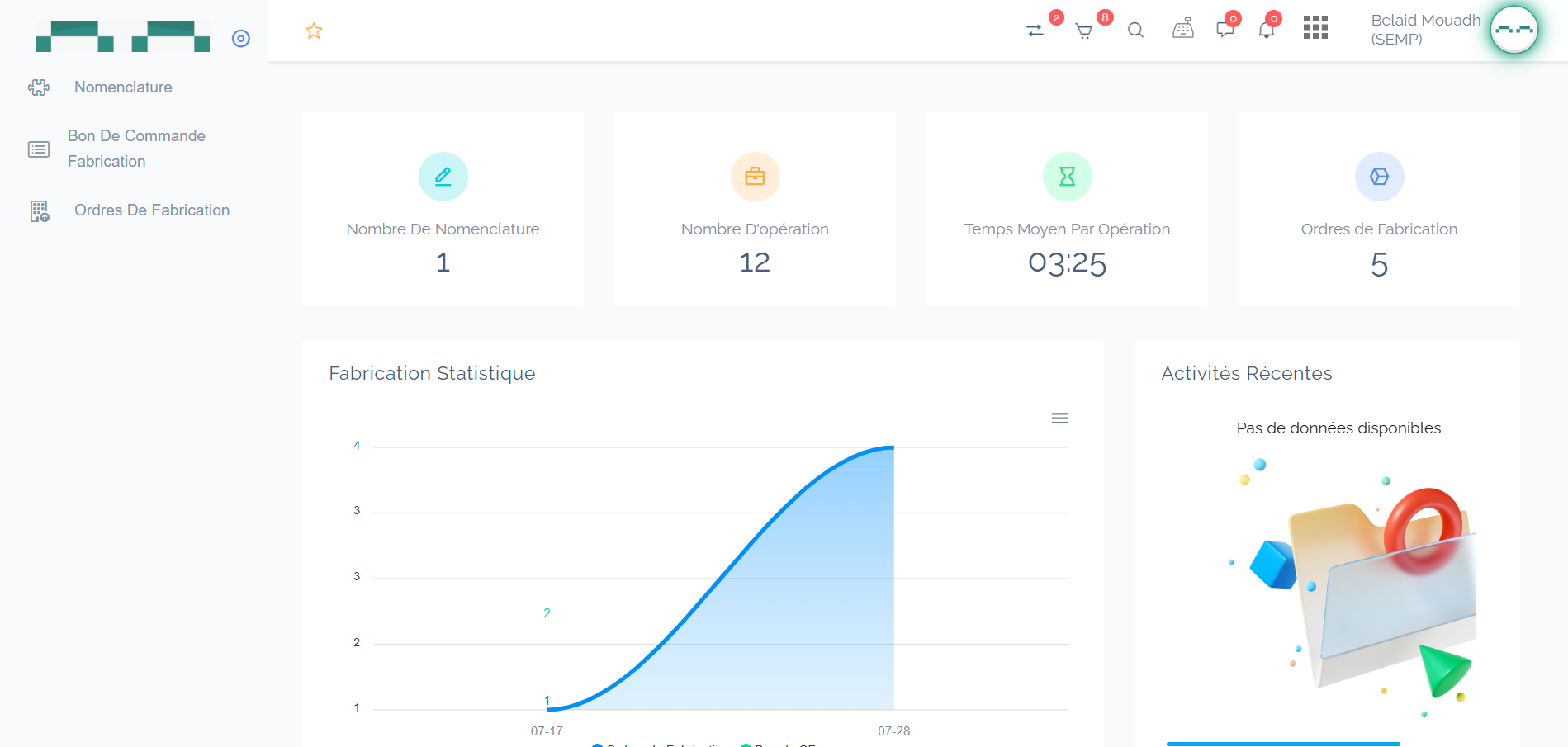
Task: Open the chat messages icon
Action: [x=1225, y=31]
